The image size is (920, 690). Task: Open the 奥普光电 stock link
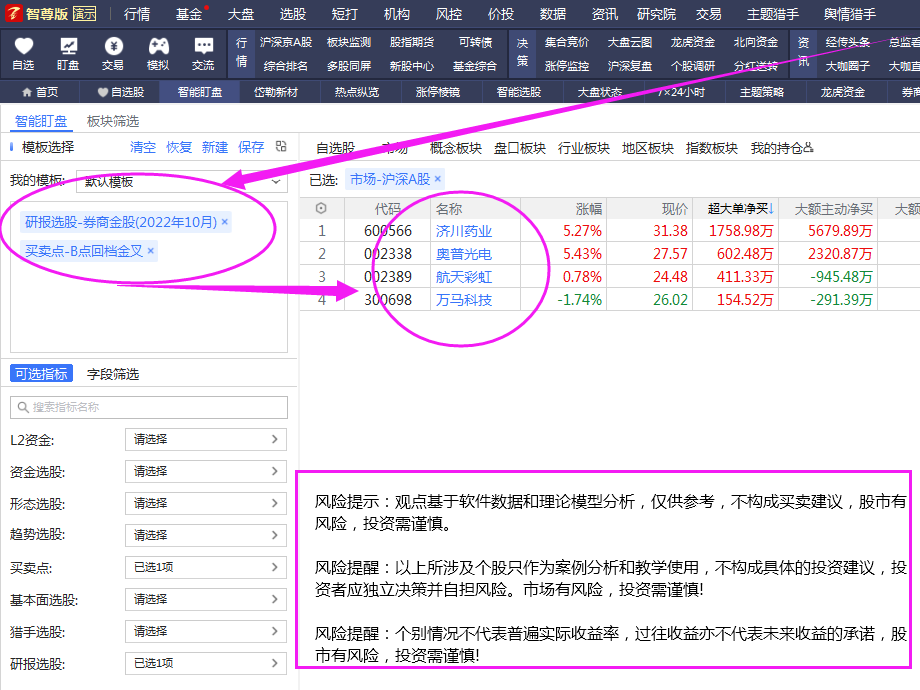point(464,254)
